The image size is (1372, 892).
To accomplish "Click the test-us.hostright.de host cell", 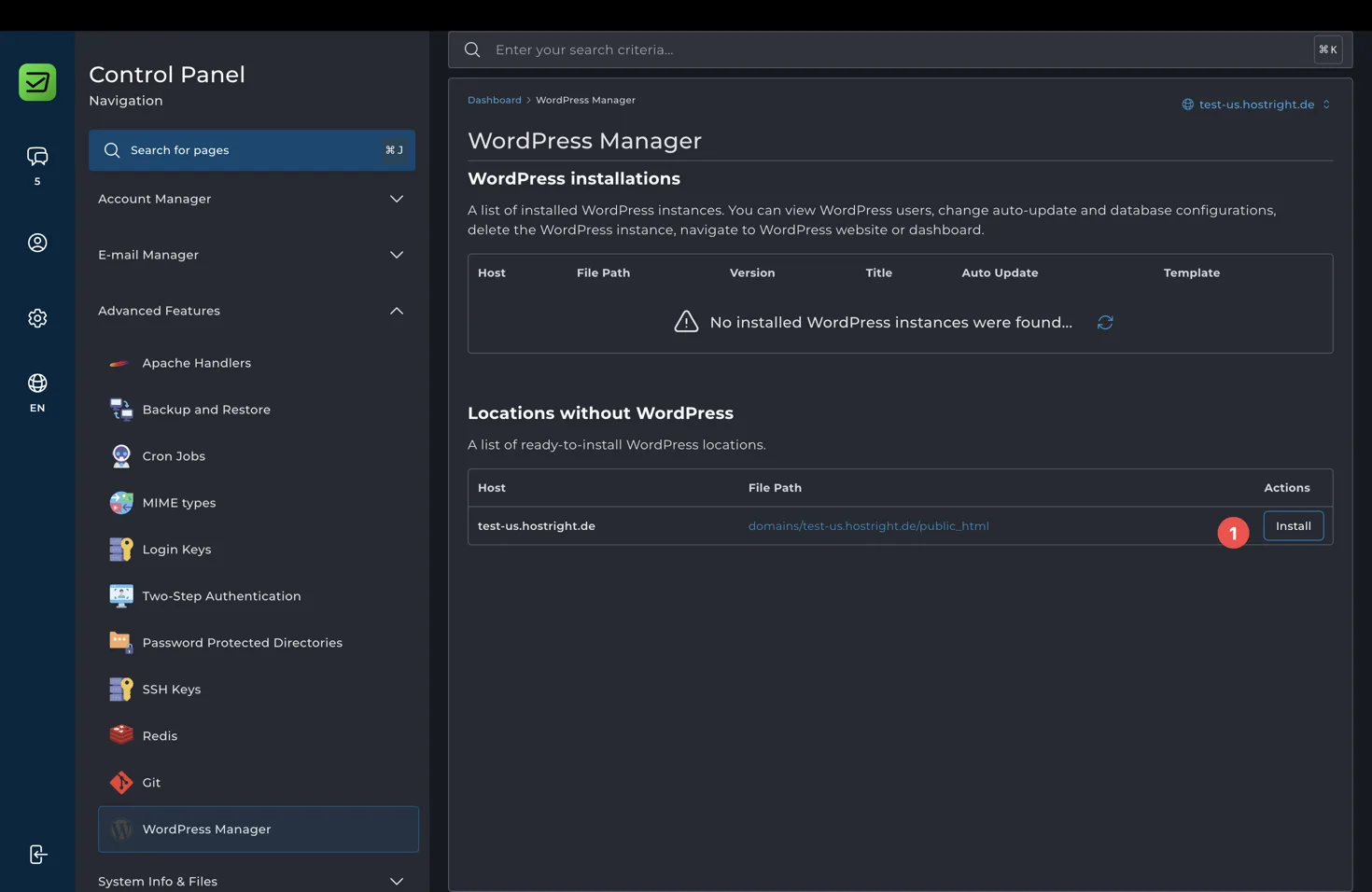I will [537, 526].
